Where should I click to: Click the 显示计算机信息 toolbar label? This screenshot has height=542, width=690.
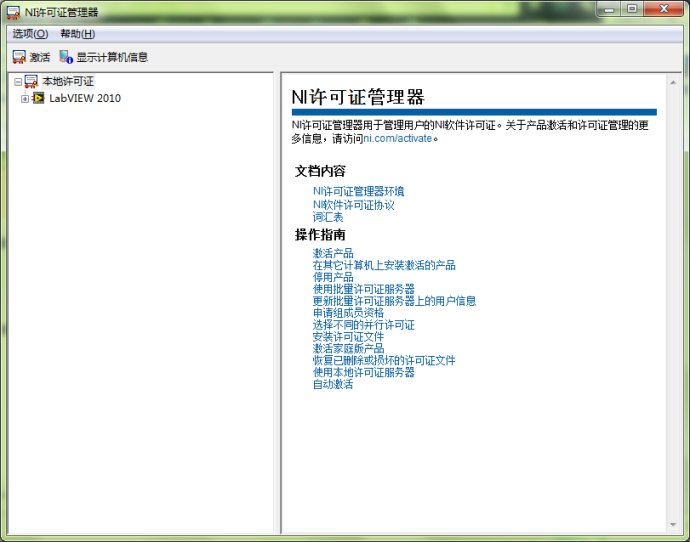point(112,57)
